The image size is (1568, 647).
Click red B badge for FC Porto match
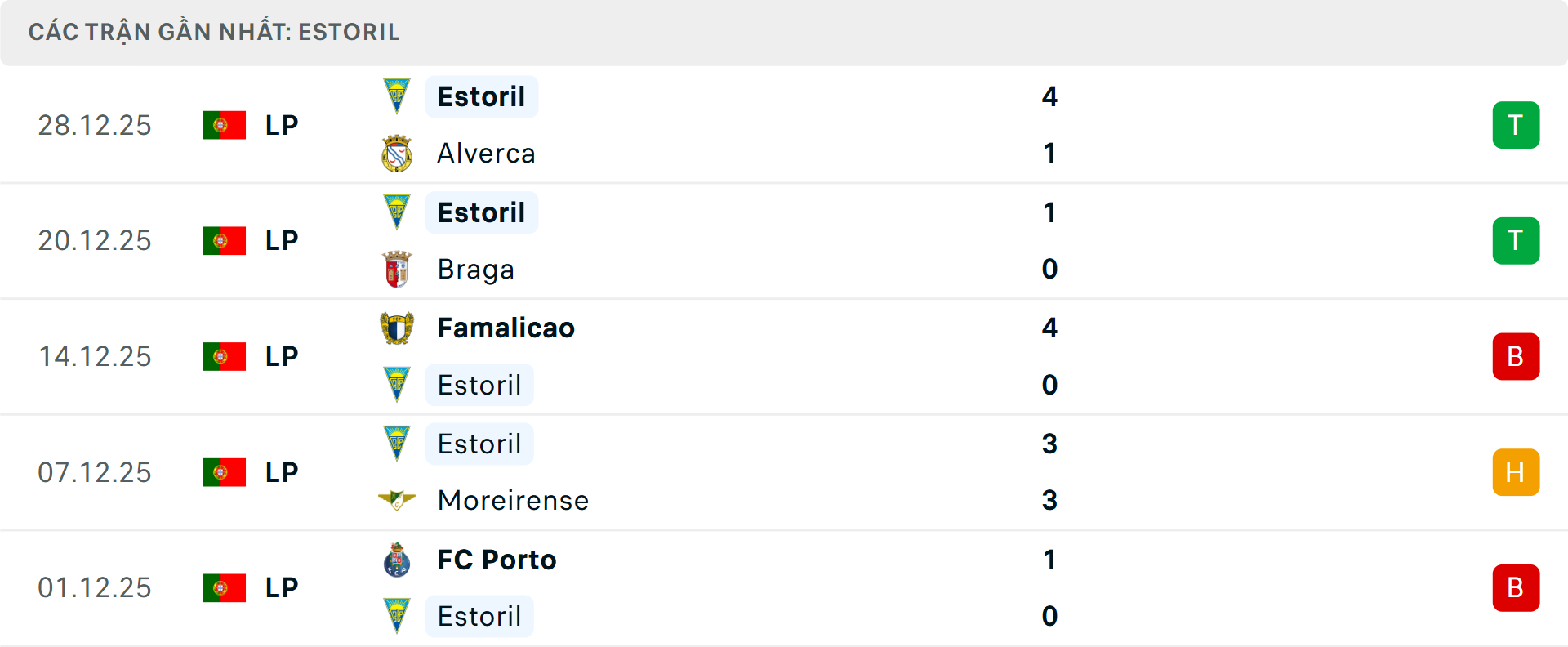[x=1516, y=587]
